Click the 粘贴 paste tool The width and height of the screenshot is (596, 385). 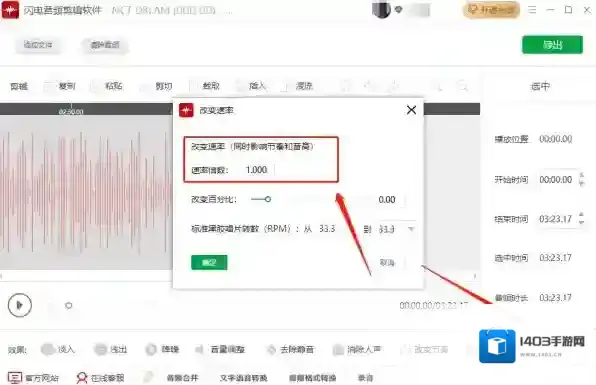pyautogui.click(x=107, y=86)
